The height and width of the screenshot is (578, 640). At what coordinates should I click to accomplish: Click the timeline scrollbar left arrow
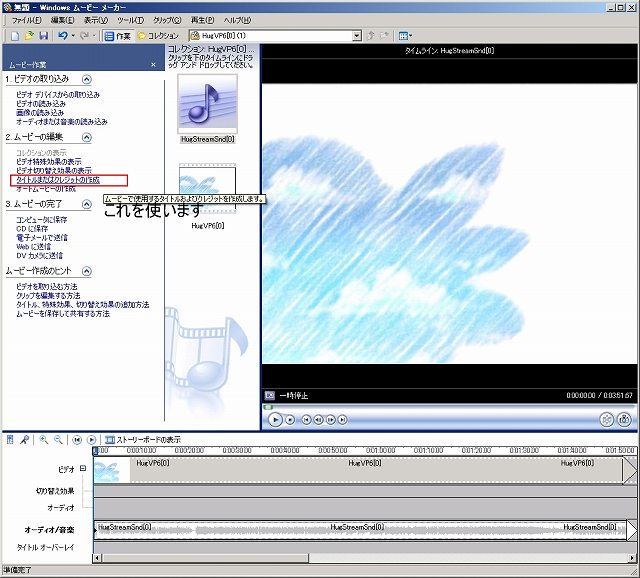[x=97, y=558]
